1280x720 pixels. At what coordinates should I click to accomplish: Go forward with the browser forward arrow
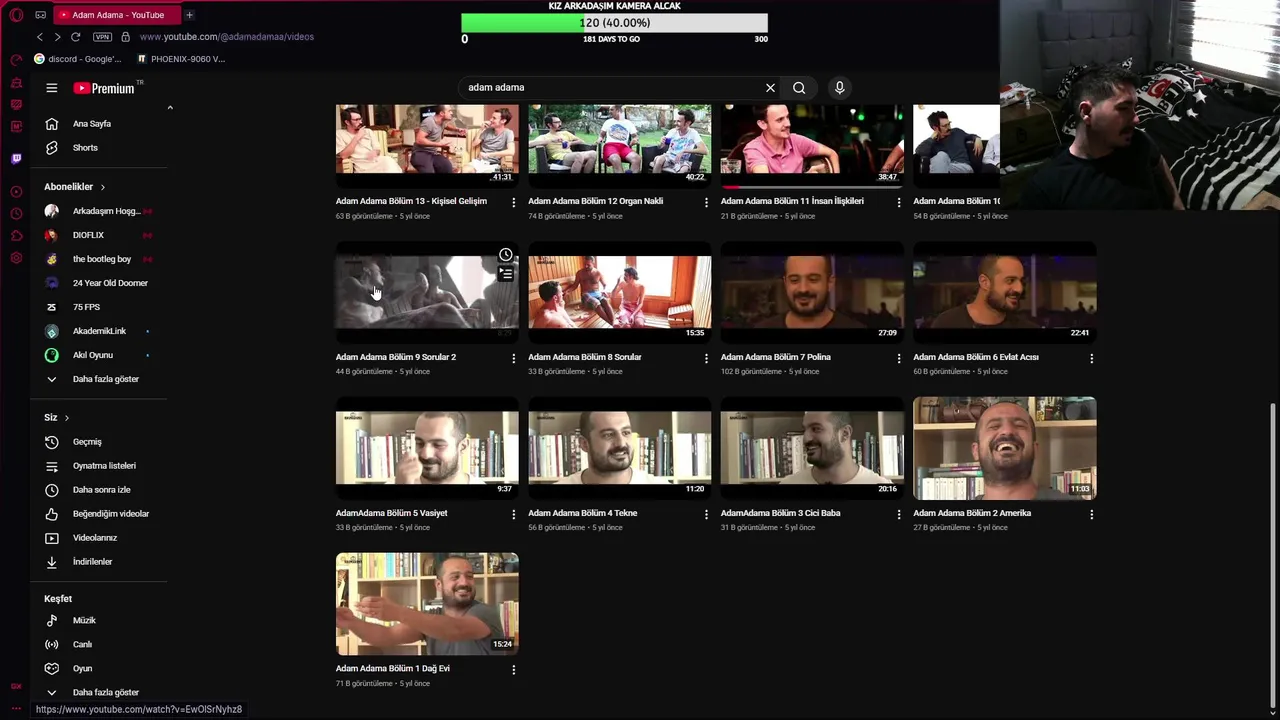[57, 37]
